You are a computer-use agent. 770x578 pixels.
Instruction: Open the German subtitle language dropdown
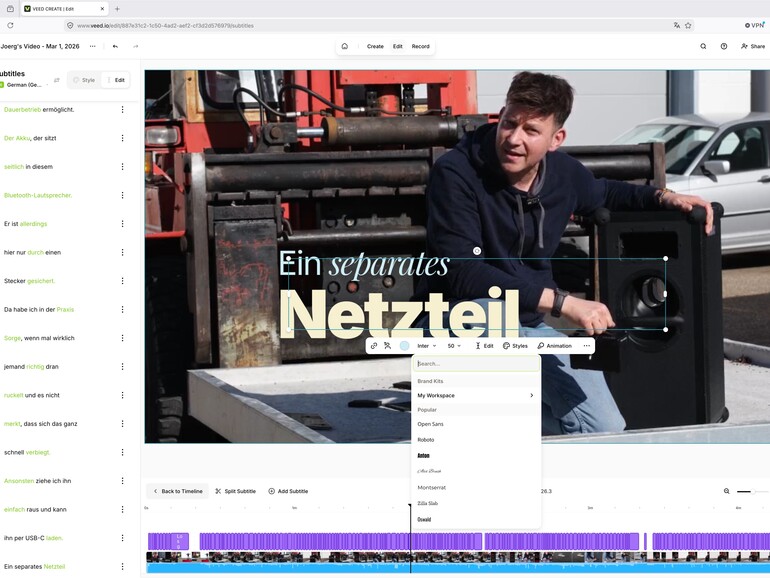click(25, 85)
